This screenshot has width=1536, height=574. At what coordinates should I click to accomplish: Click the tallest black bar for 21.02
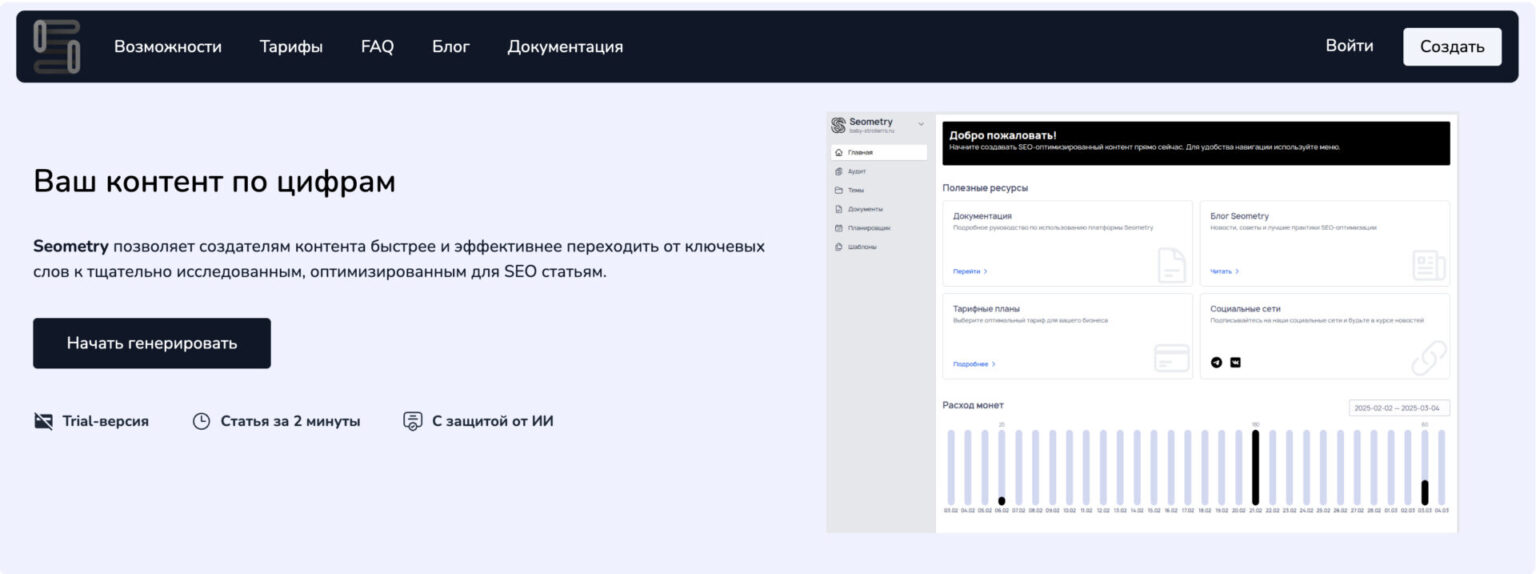coord(1255,467)
